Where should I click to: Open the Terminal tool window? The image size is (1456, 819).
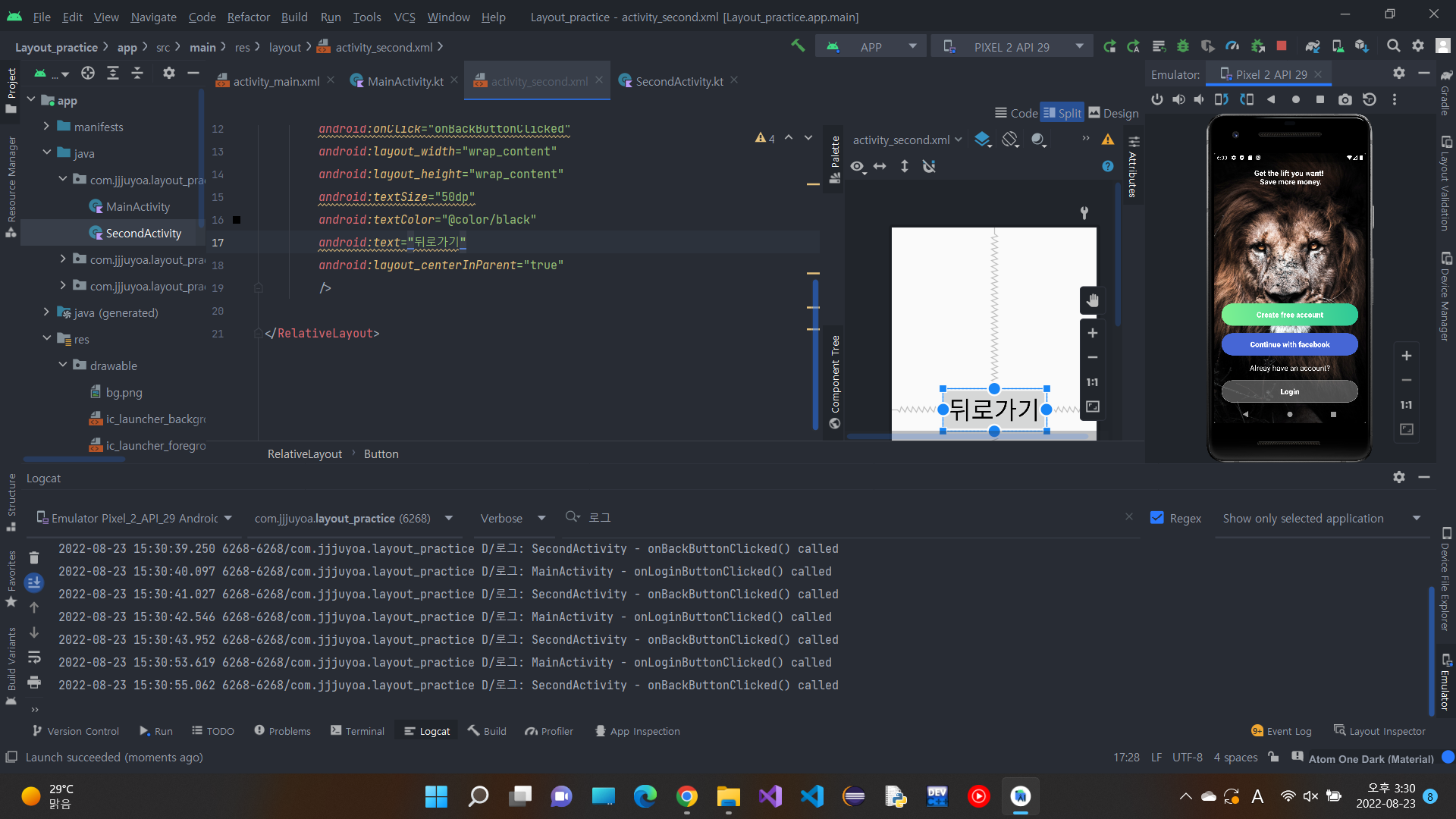(357, 731)
